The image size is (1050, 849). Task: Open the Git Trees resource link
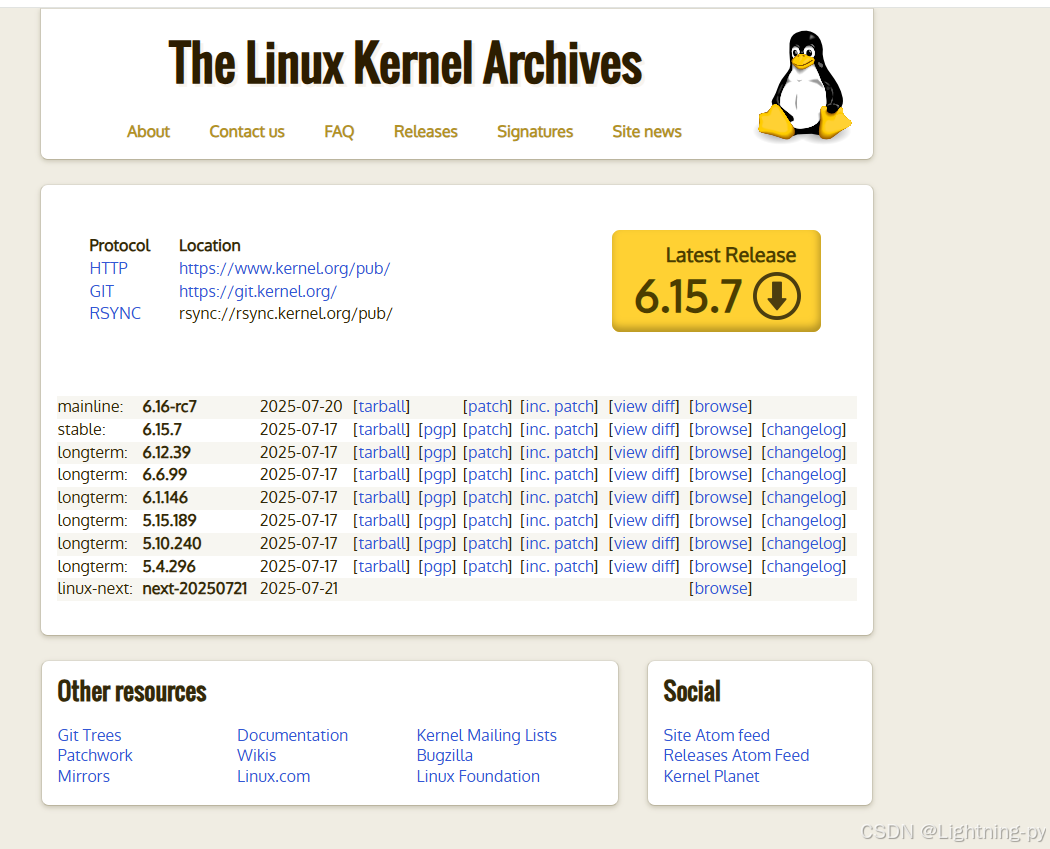tap(89, 735)
